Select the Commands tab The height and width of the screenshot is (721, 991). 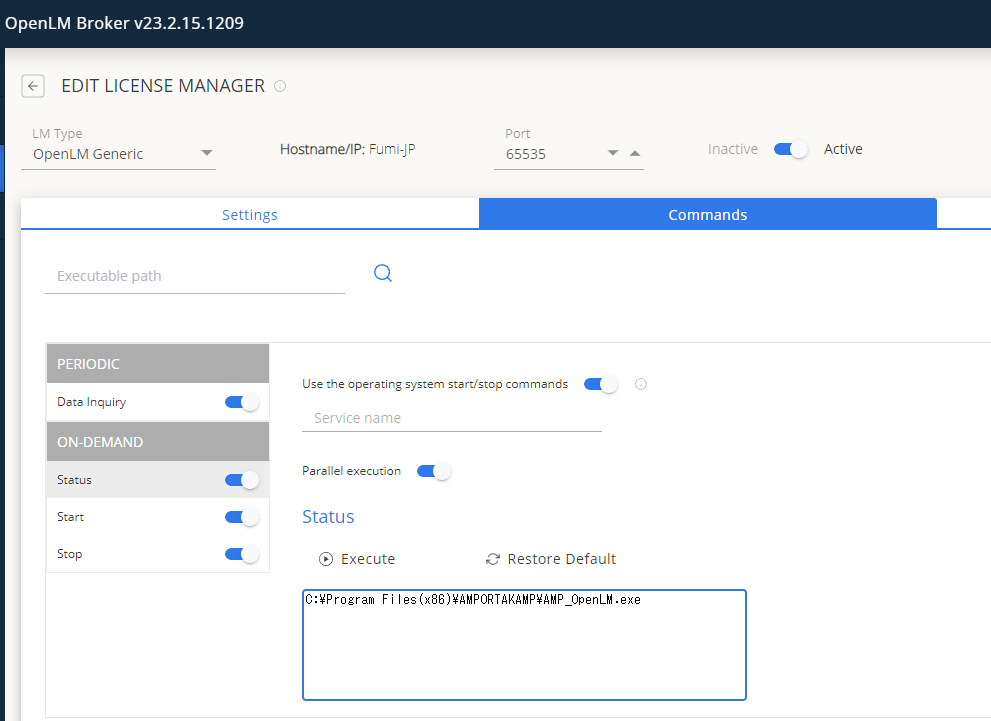click(x=707, y=214)
